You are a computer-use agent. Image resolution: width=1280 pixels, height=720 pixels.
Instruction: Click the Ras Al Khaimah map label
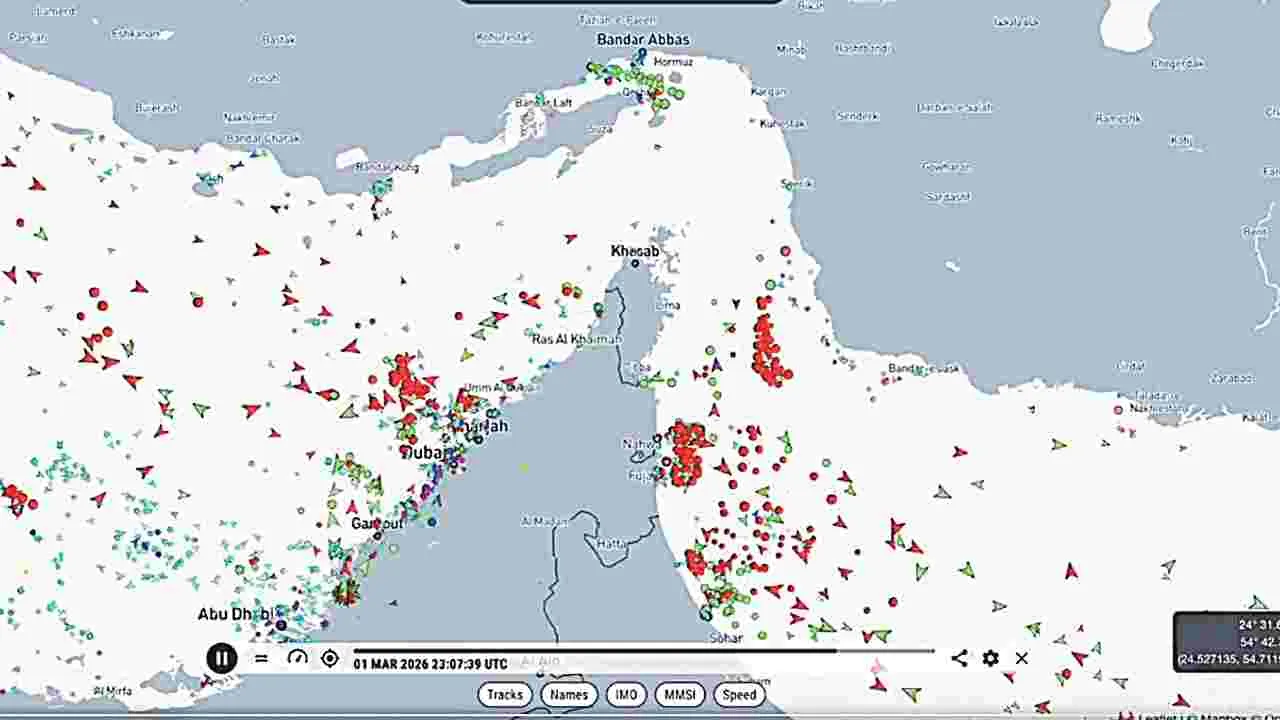pos(576,340)
